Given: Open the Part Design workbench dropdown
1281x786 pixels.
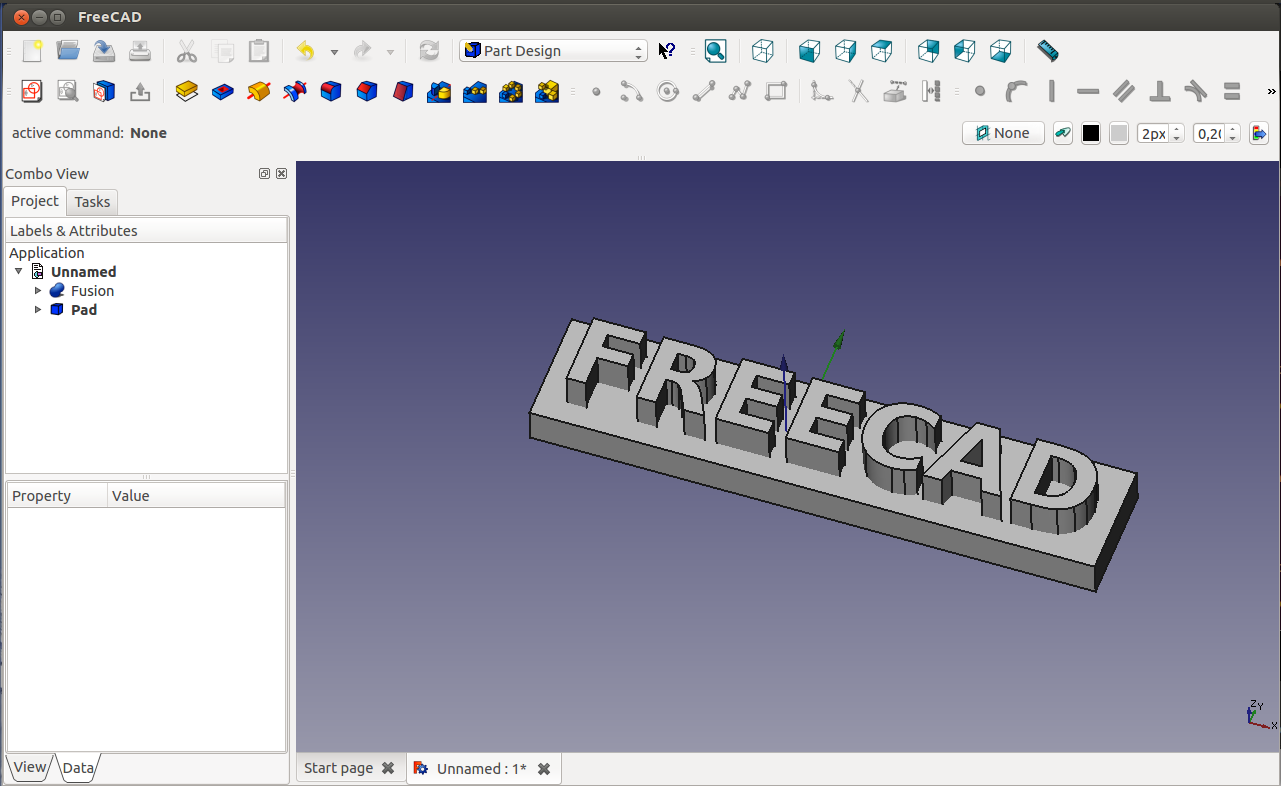Looking at the screenshot, I should tap(553, 51).
